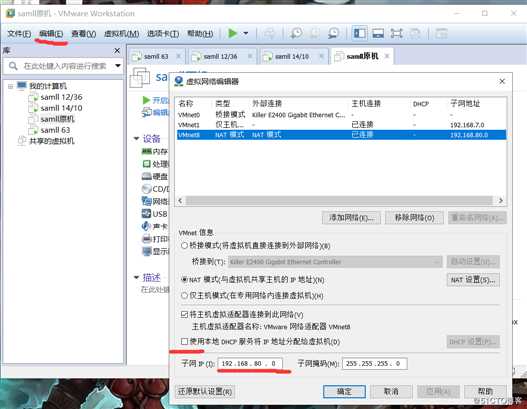Click the 子网掩码 input field
Screen dimensions: 527x409
[x=375, y=364]
